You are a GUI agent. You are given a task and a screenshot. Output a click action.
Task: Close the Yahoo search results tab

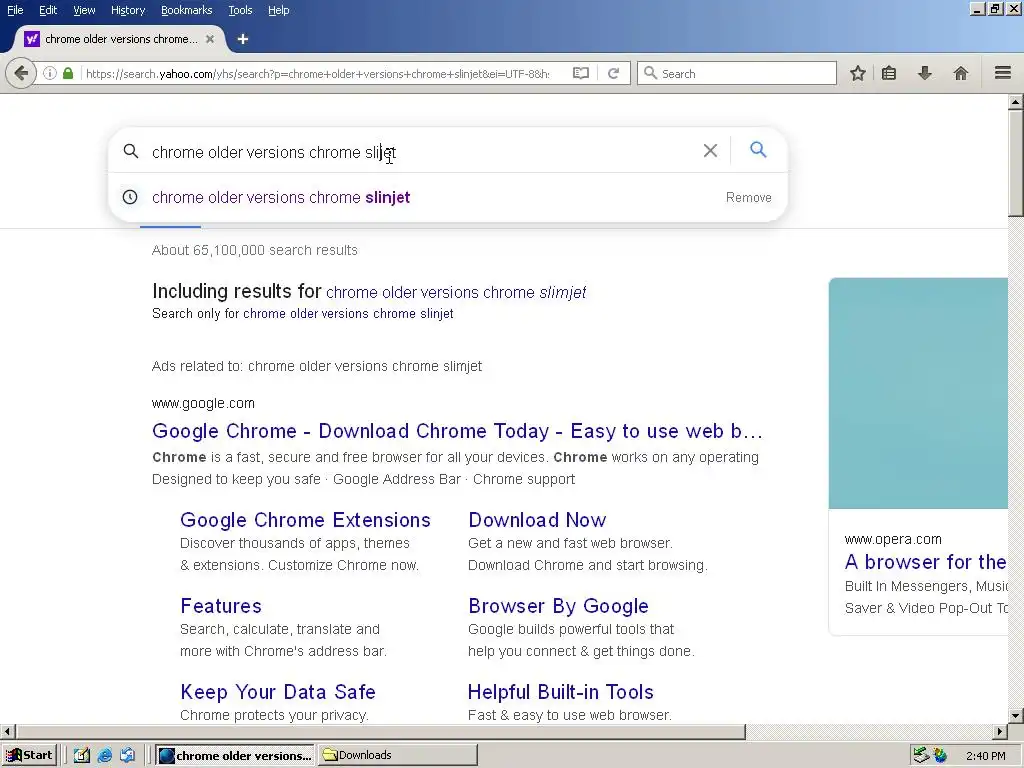210,39
